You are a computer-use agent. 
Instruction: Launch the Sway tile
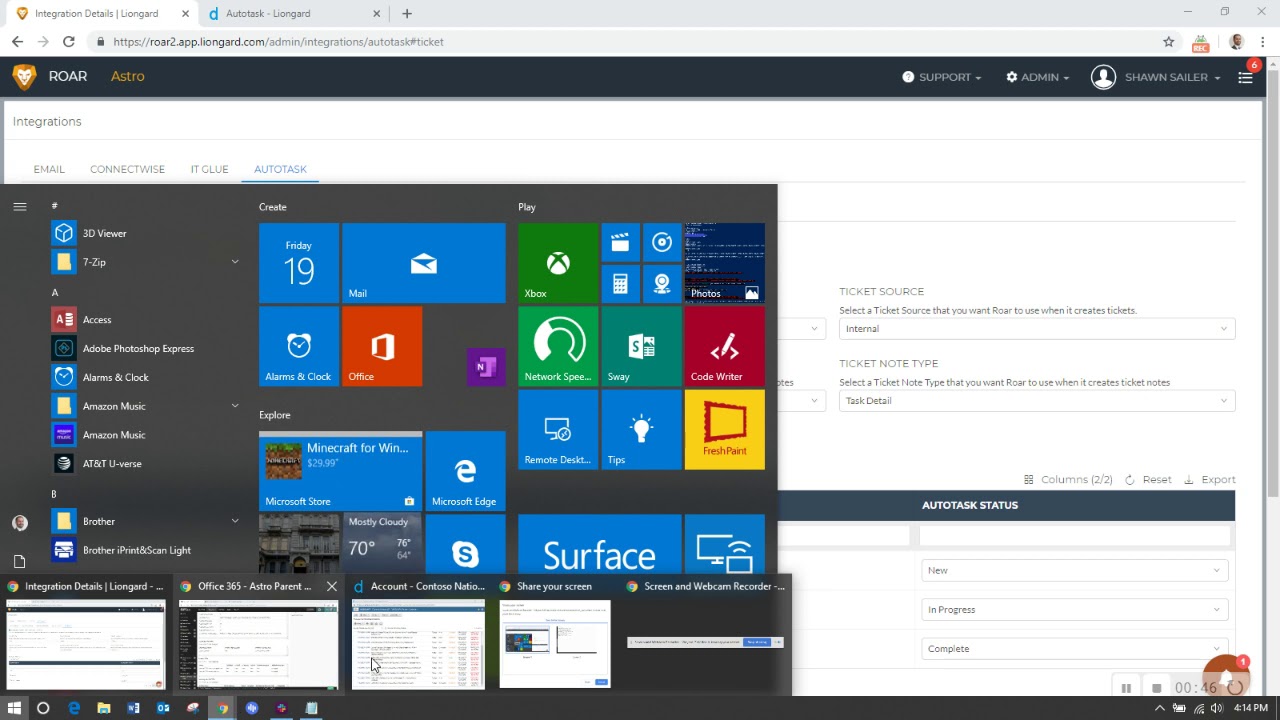point(641,346)
